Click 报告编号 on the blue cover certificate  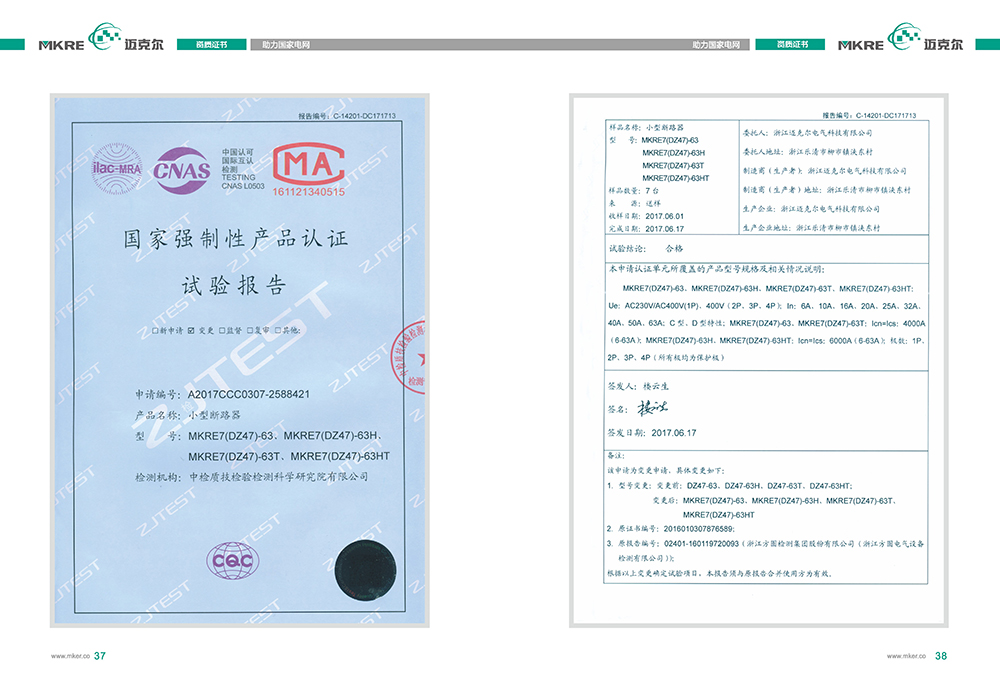[347, 116]
